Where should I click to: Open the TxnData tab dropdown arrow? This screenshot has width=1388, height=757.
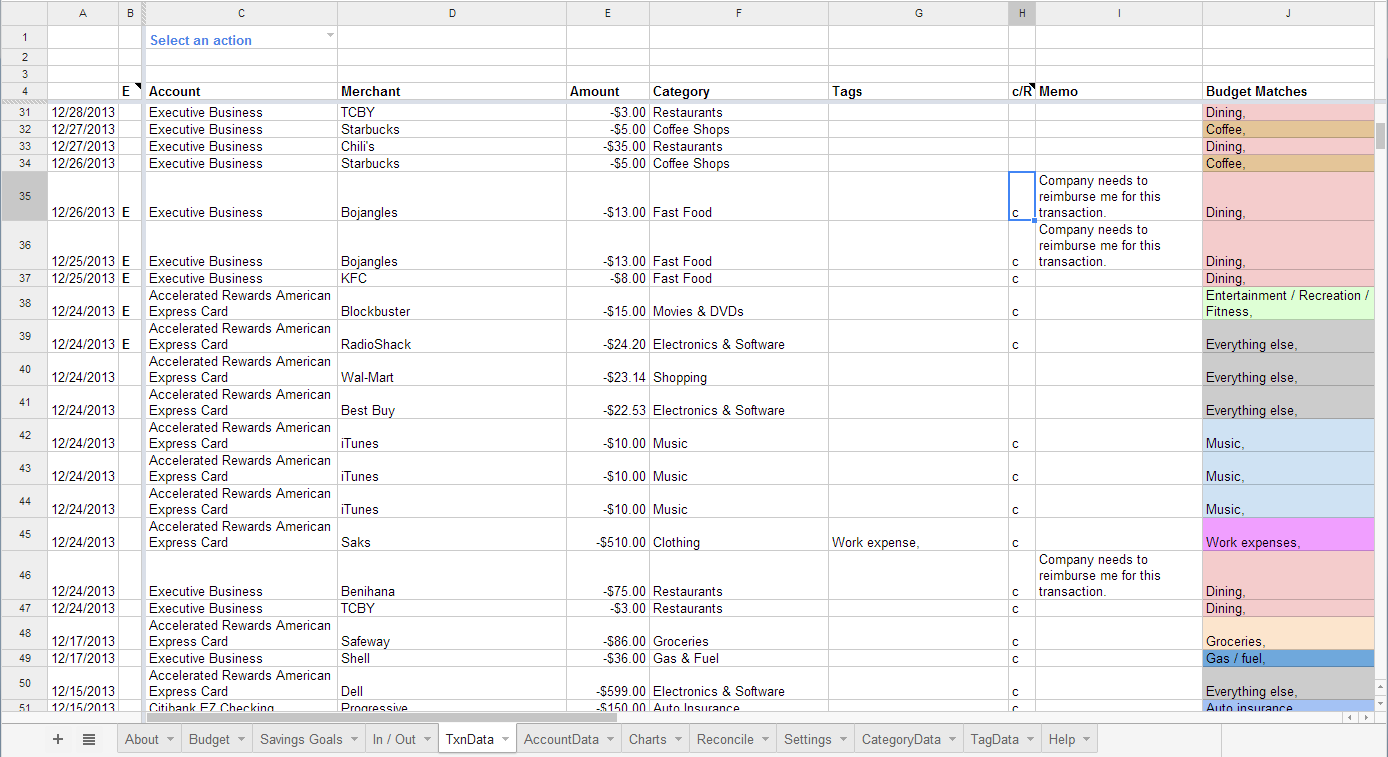tap(505, 740)
